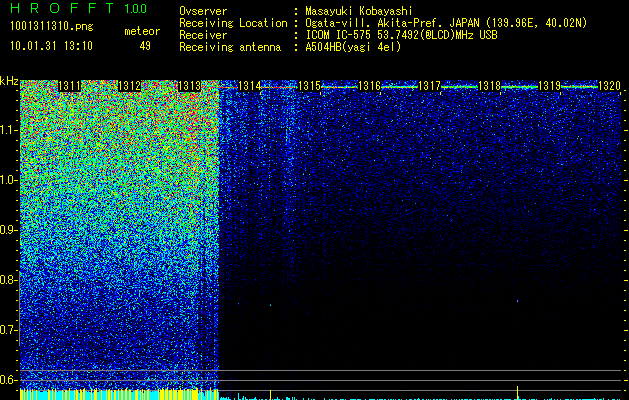
Task: Click the 1320 time marker
Action: click(x=609, y=86)
